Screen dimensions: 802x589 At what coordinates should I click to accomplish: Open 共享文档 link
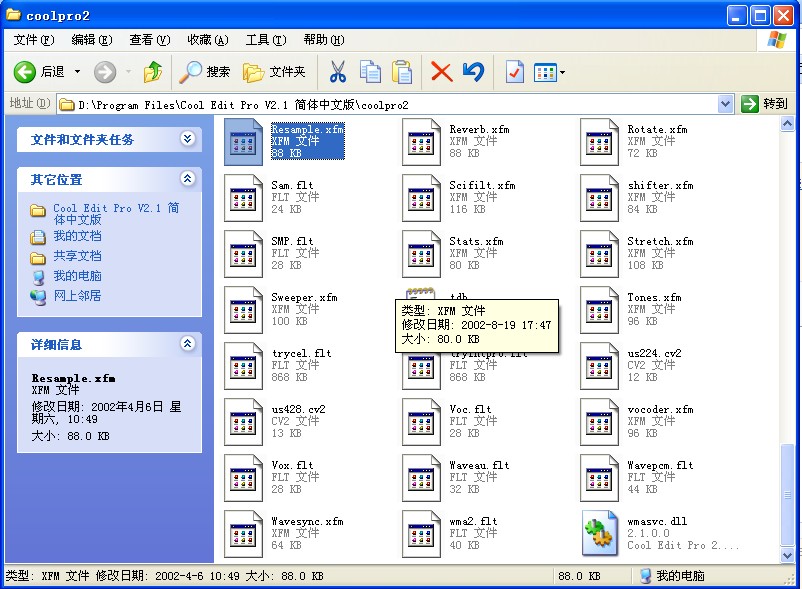point(77,256)
